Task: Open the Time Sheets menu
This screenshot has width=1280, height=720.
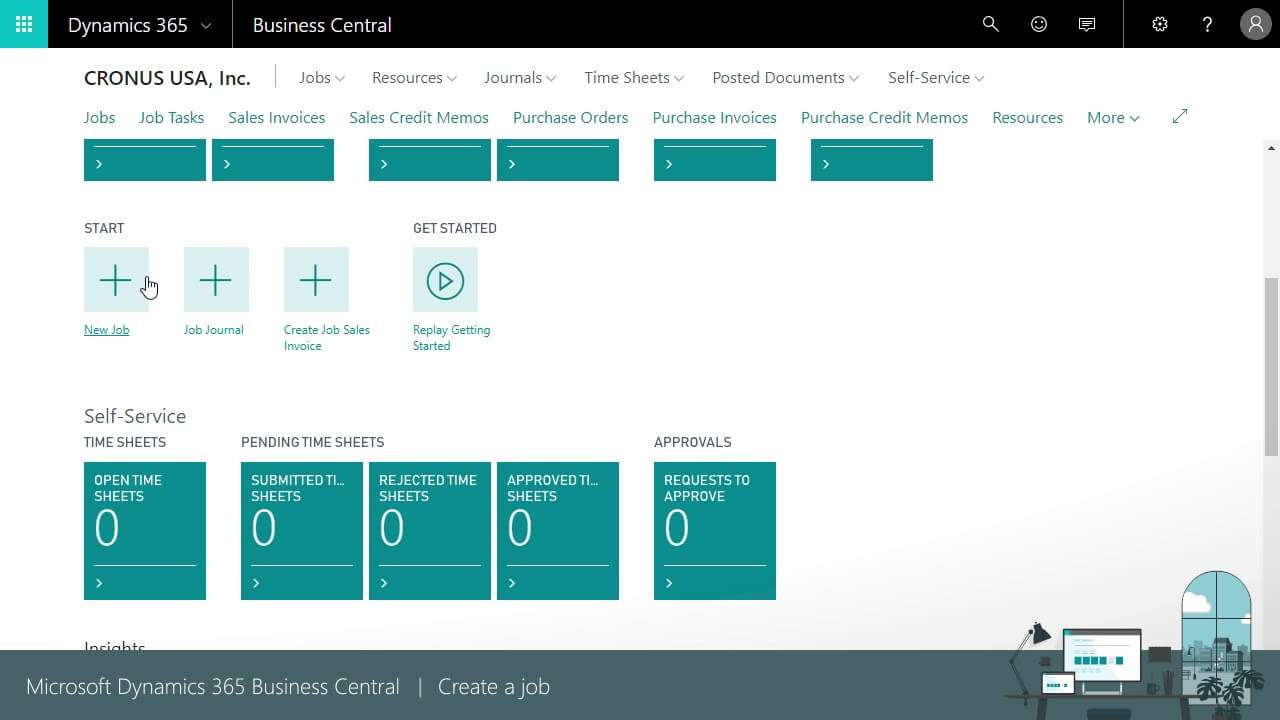Action: click(x=633, y=77)
